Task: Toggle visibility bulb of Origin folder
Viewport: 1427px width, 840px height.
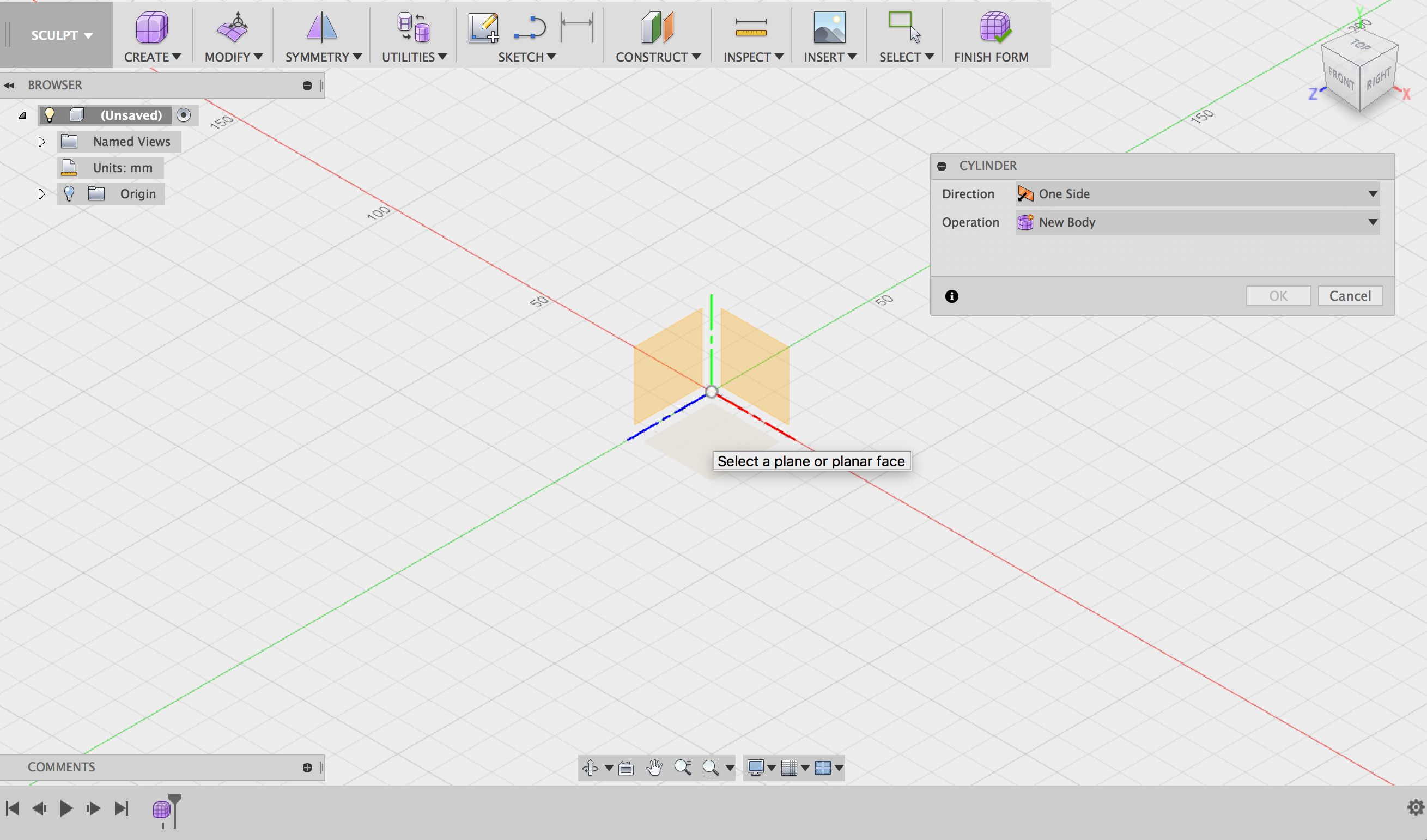Action: point(69,193)
